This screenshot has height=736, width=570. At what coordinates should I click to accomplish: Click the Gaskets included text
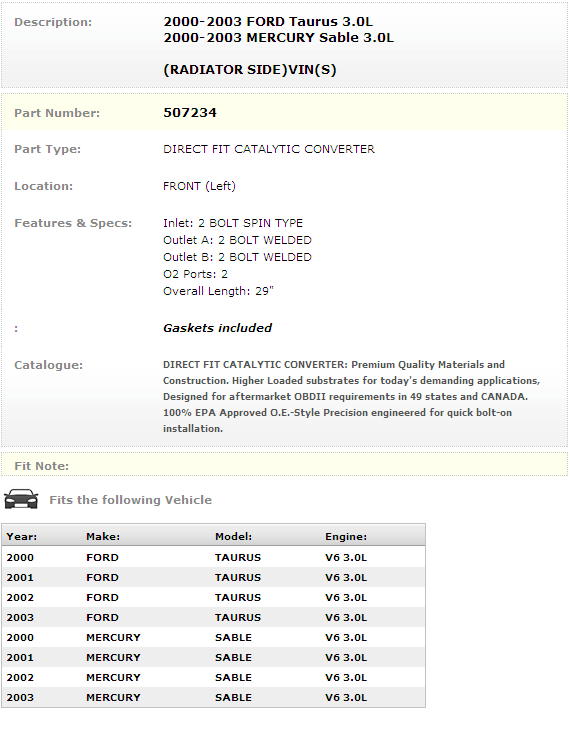click(217, 328)
